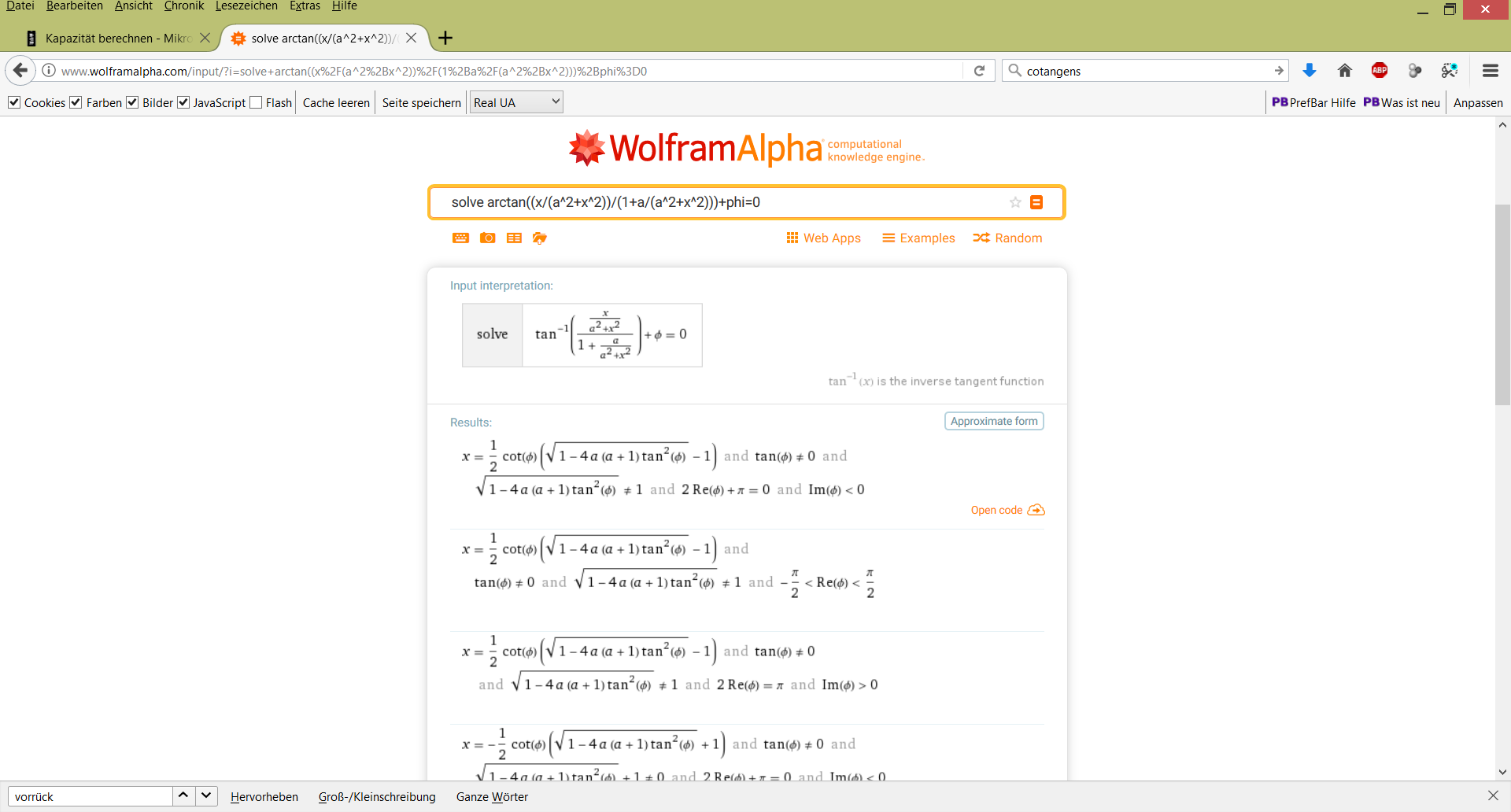1511x812 pixels.
Task: Click the grey extension icon beside ABP
Action: (x=1414, y=71)
